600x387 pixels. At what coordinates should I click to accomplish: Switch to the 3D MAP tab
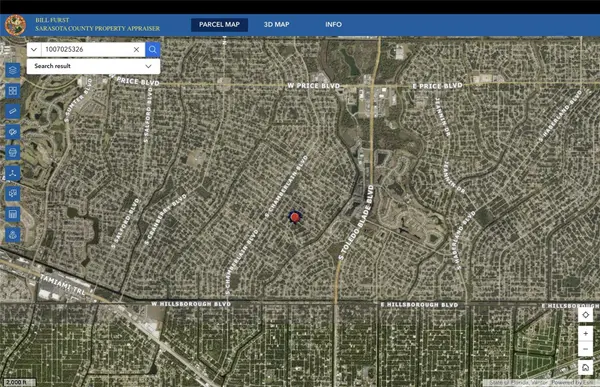[x=276, y=24]
